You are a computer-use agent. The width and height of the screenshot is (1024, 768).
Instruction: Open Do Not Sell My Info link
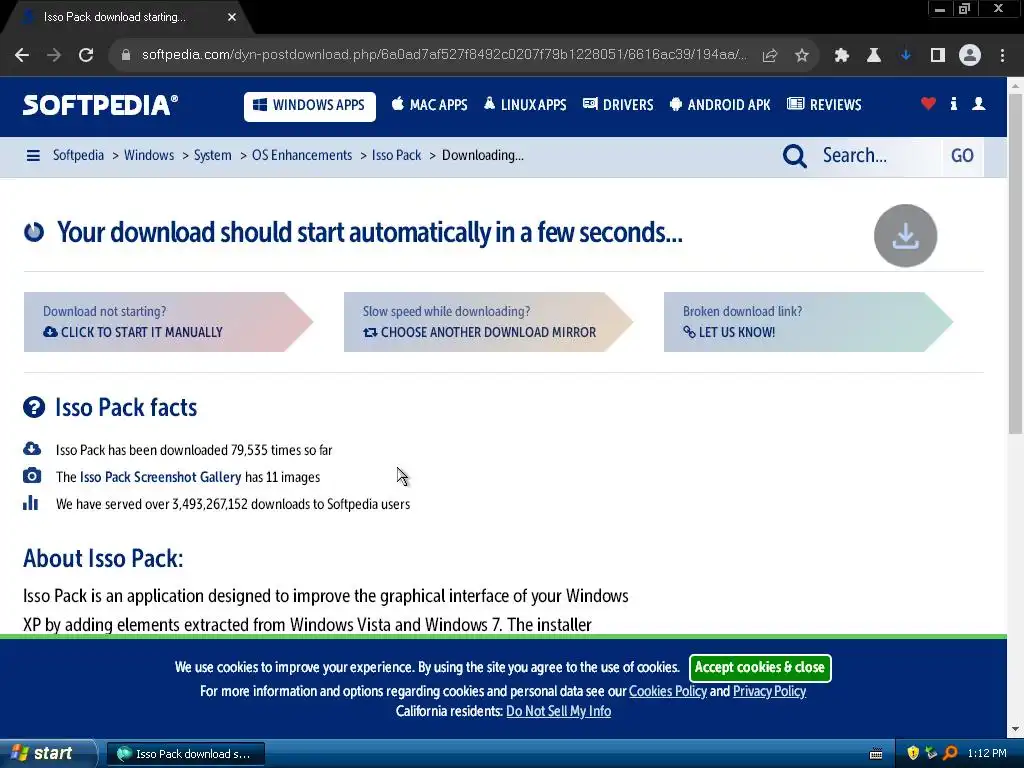point(558,711)
